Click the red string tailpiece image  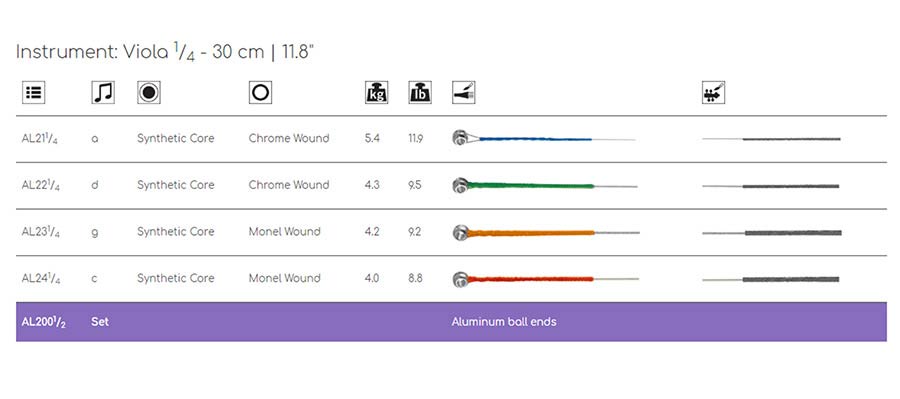pyautogui.click(x=545, y=278)
